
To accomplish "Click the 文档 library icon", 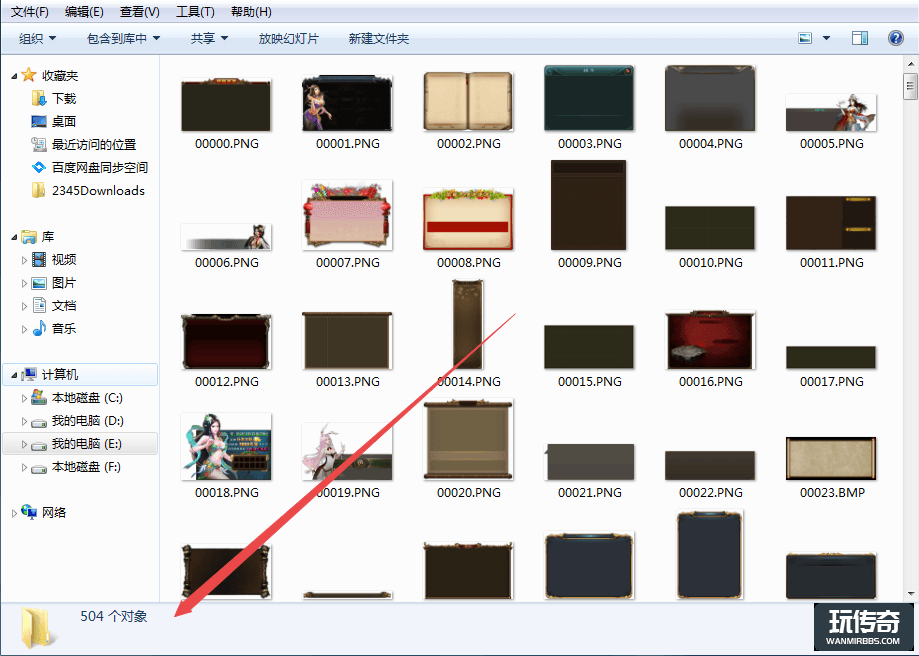I will pyautogui.click(x=39, y=305).
